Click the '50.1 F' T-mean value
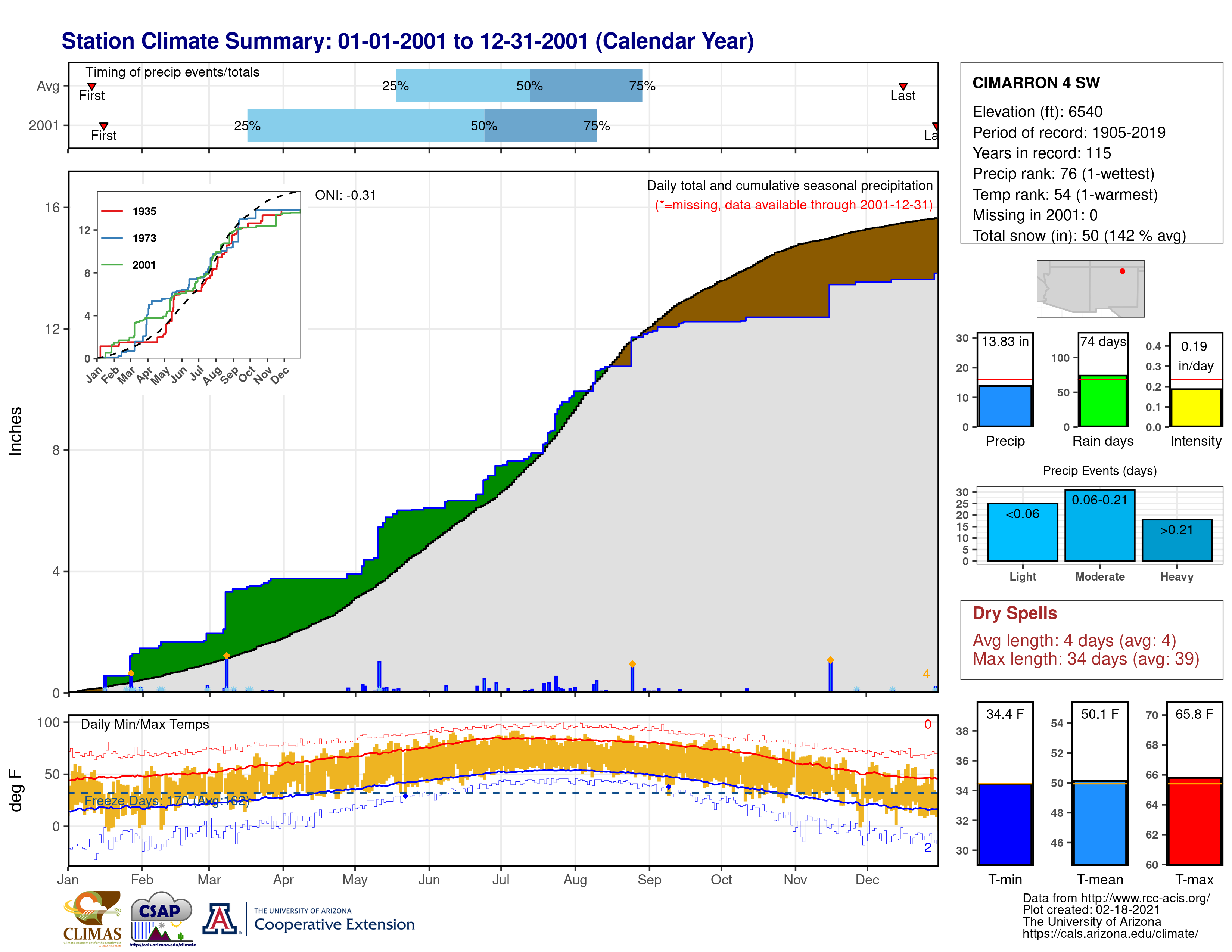The image size is (1232, 952). coord(1099,714)
